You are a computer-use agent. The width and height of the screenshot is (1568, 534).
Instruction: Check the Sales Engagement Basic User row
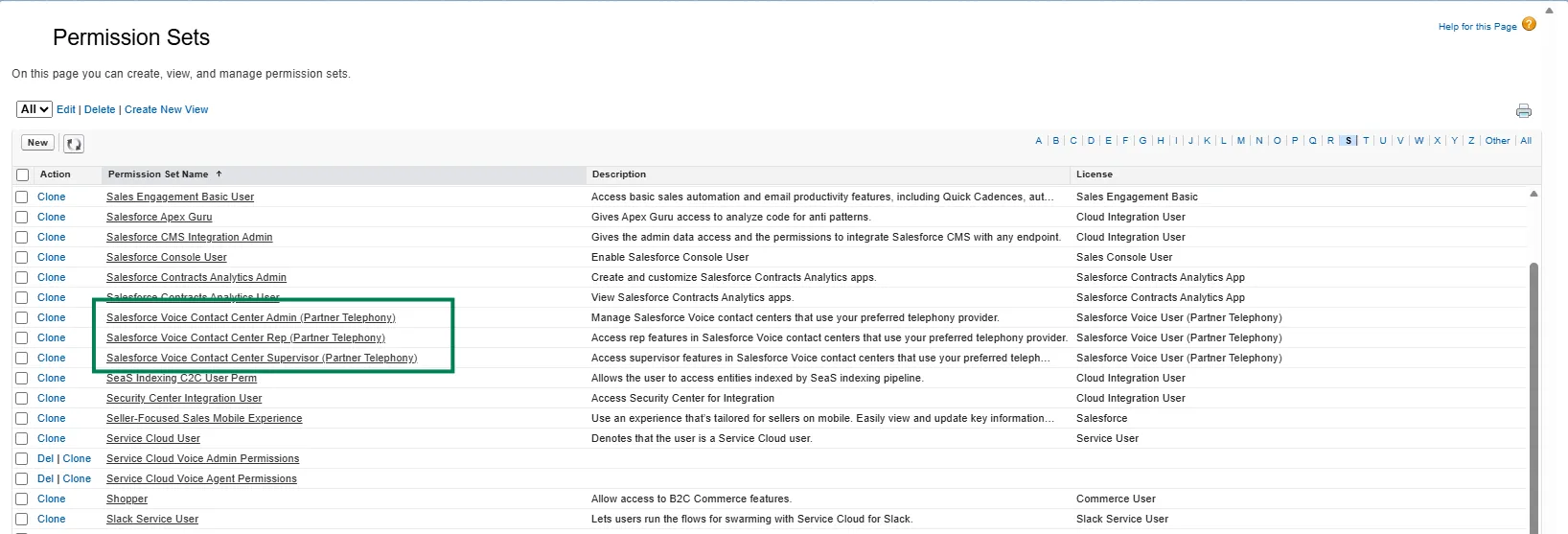pyautogui.click(x=22, y=197)
